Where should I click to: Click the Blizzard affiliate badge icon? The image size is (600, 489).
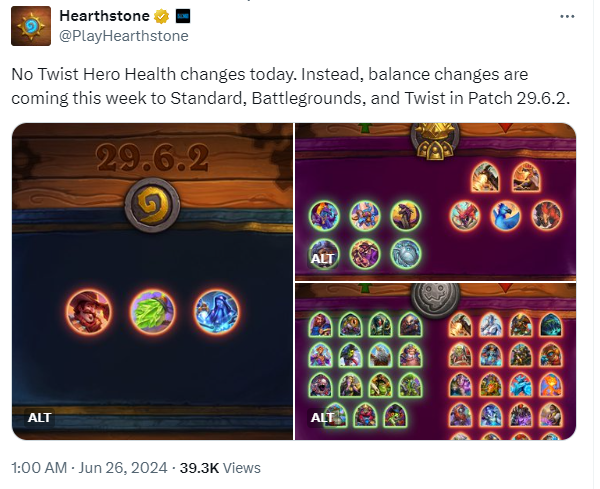click(x=183, y=16)
